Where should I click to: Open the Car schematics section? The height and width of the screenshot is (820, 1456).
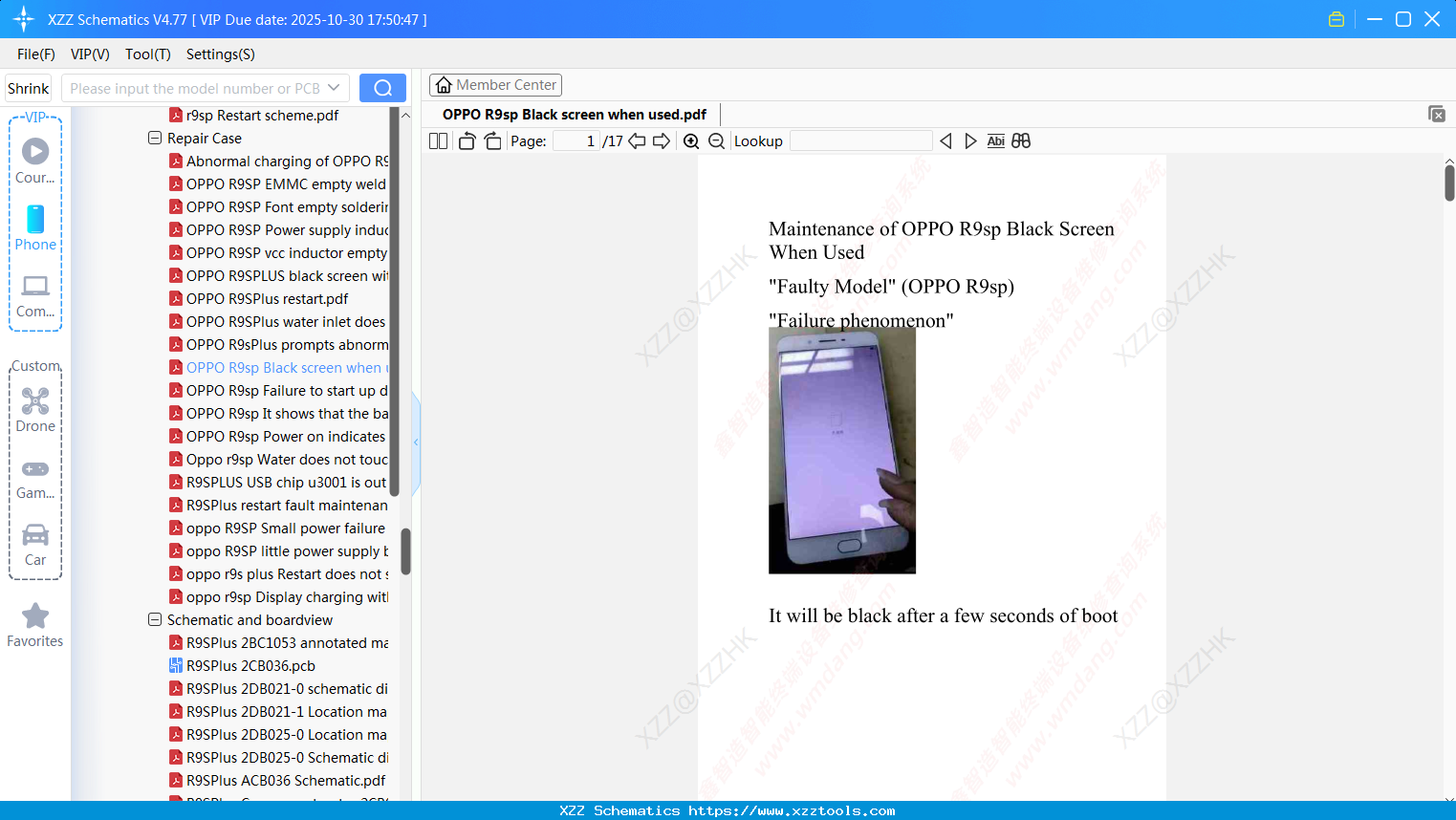point(35,540)
